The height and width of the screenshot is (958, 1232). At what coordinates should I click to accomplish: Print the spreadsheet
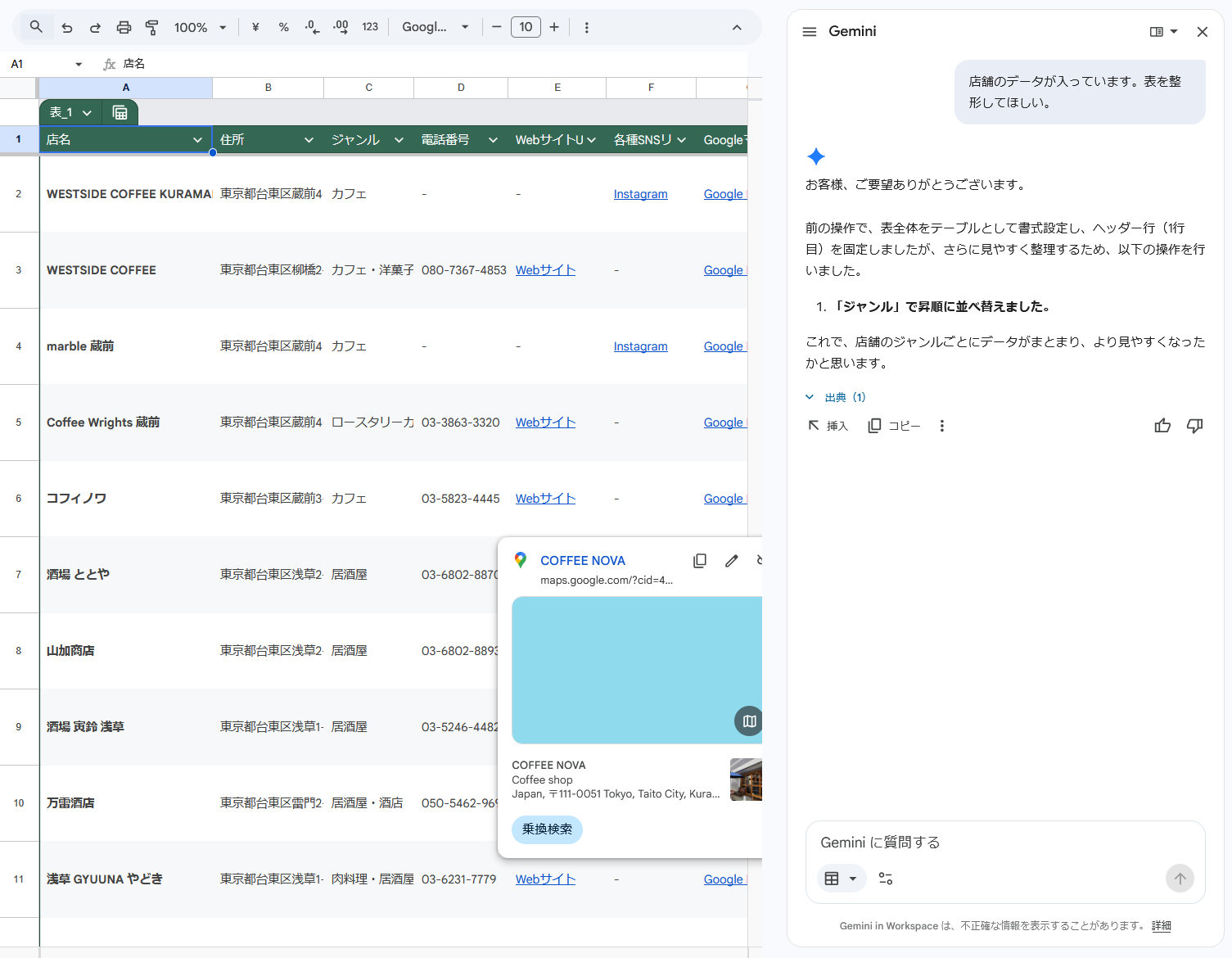click(x=124, y=27)
